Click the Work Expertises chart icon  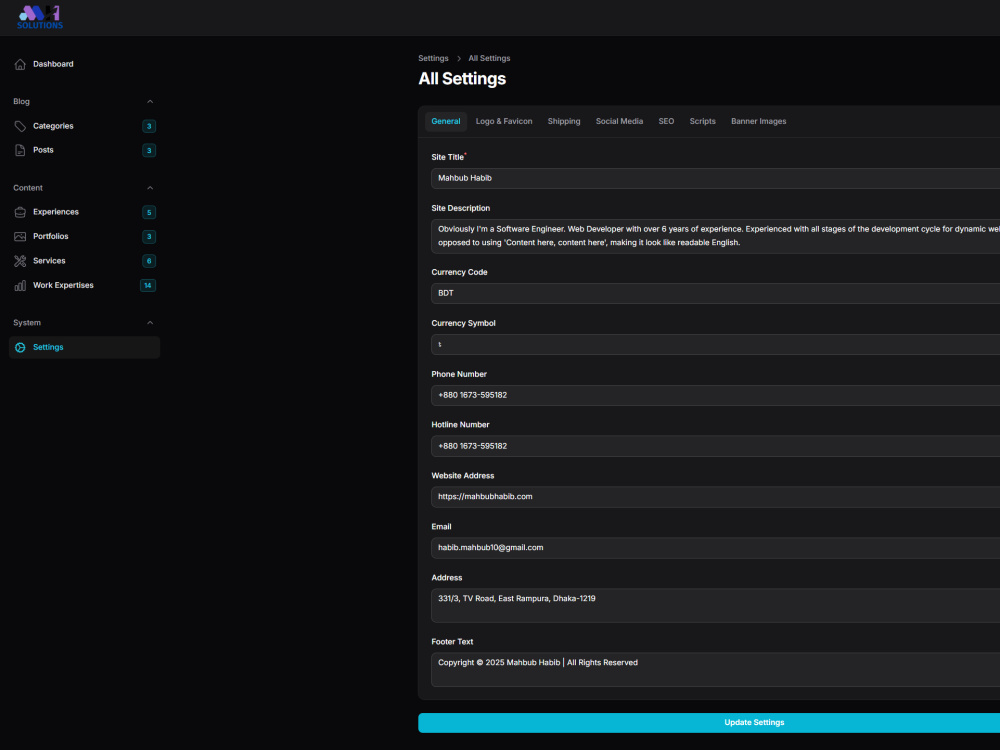click(x=20, y=286)
